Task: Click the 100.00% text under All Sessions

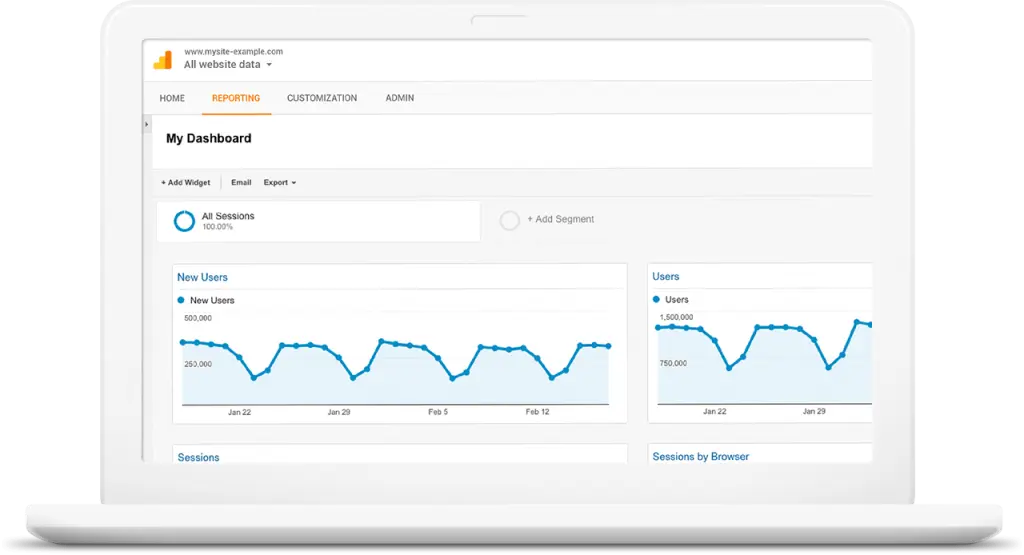Action: click(x=217, y=227)
